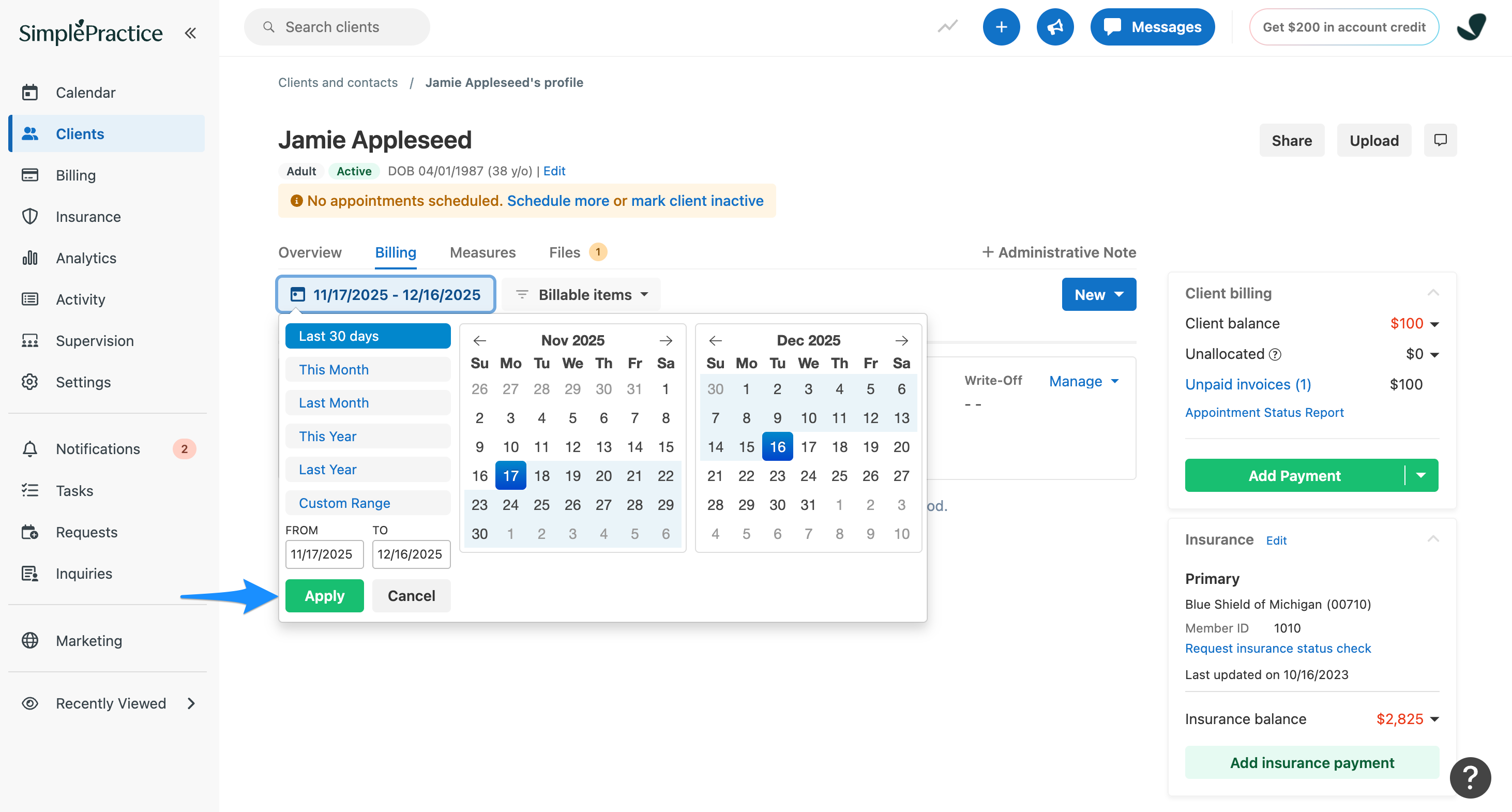
Task: Cancel the date range picker
Action: pyautogui.click(x=411, y=595)
